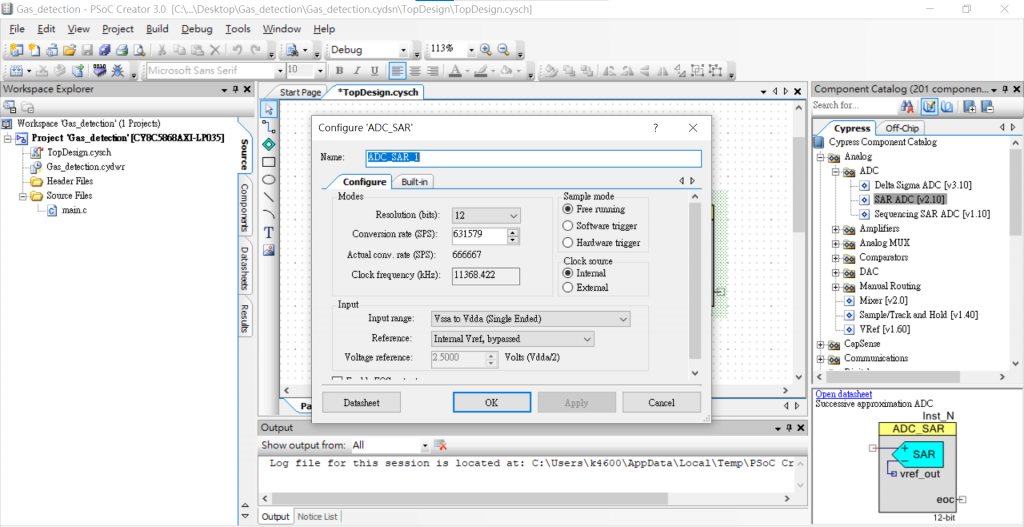The width and height of the screenshot is (1024, 527).
Task: Click the ADC_SAR_1 Name field
Action: click(x=534, y=158)
